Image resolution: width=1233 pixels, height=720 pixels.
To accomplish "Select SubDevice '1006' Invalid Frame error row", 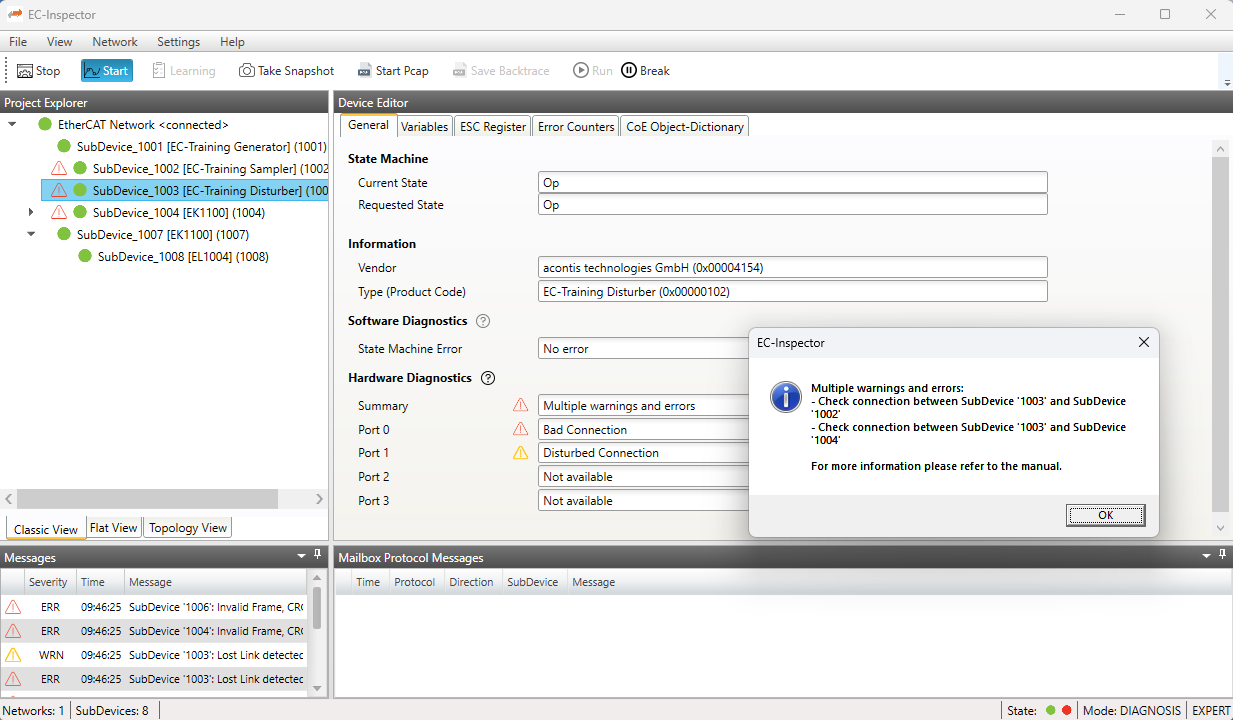I will click(x=154, y=607).
